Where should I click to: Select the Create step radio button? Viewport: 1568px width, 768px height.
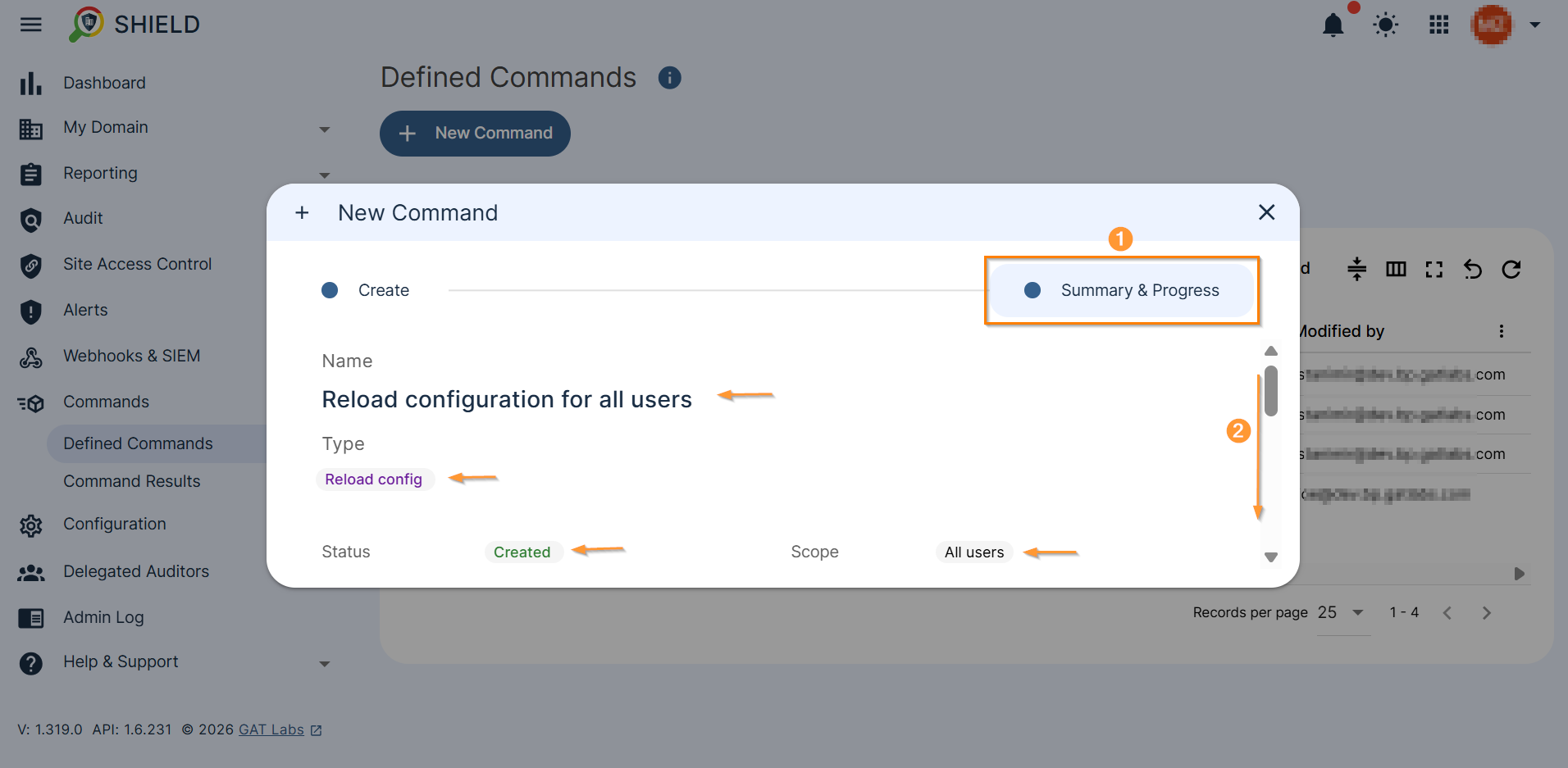click(330, 289)
